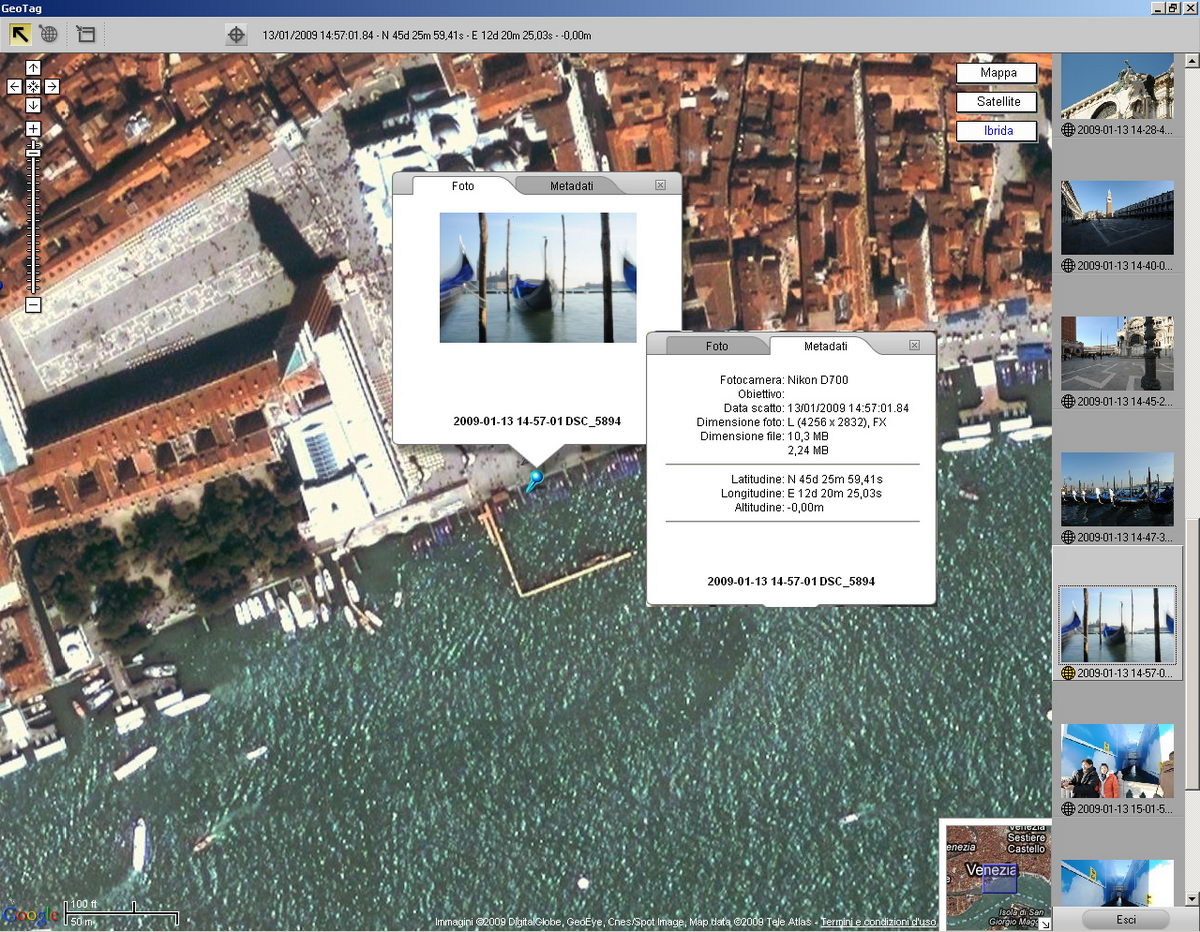The height and width of the screenshot is (932, 1200).
Task: Click Dimensione file value 10,3 MB
Action: [x=808, y=436]
